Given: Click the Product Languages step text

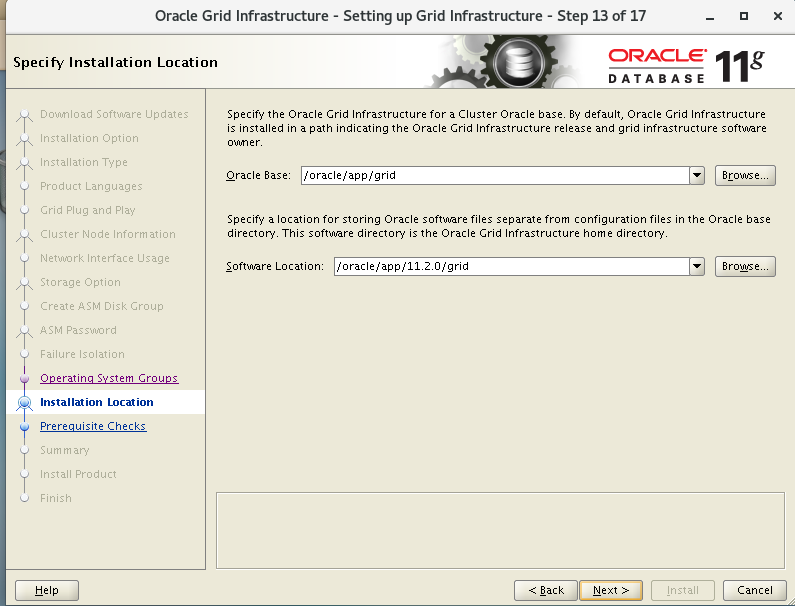Looking at the screenshot, I should 91,186.
